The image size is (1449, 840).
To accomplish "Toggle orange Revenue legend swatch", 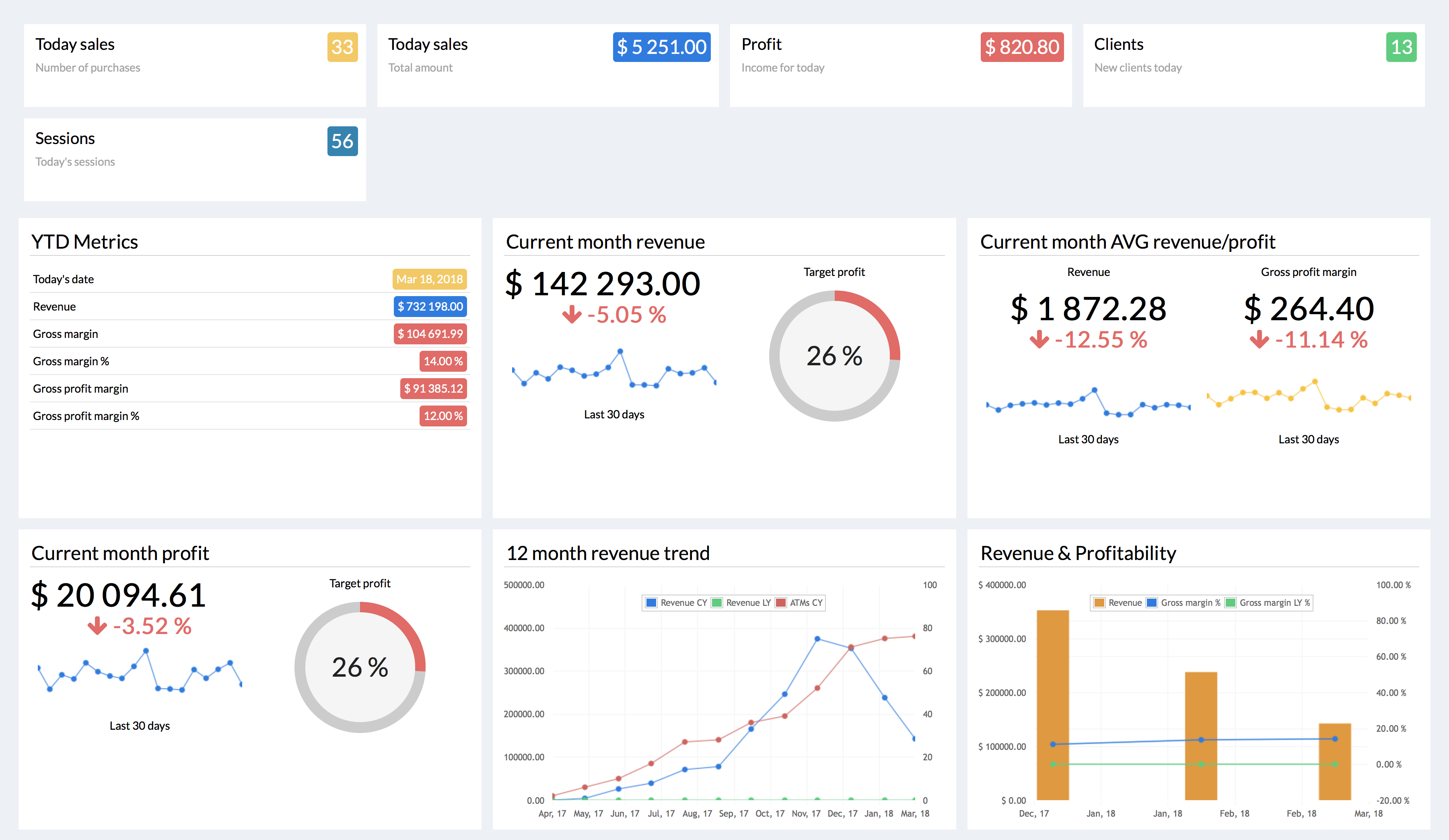I will click(1099, 603).
